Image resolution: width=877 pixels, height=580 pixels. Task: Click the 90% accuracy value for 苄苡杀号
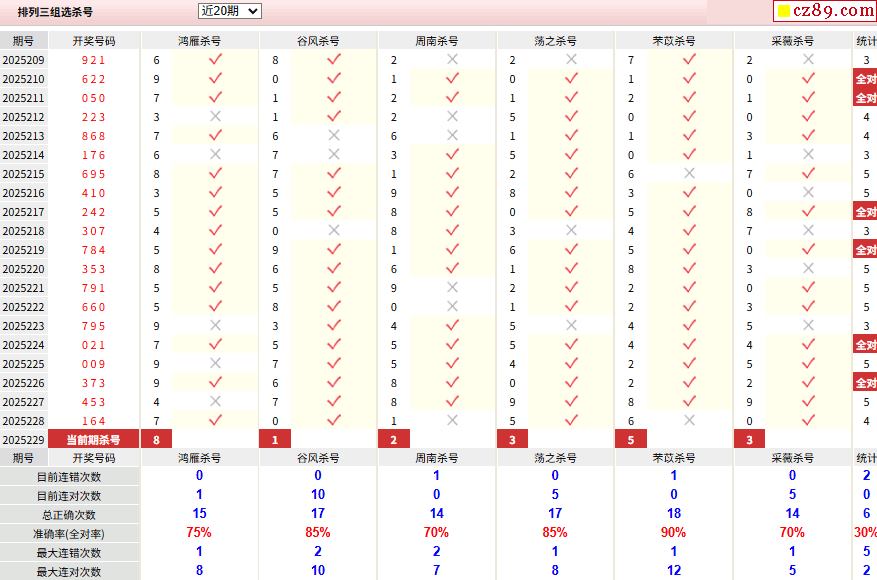click(673, 532)
